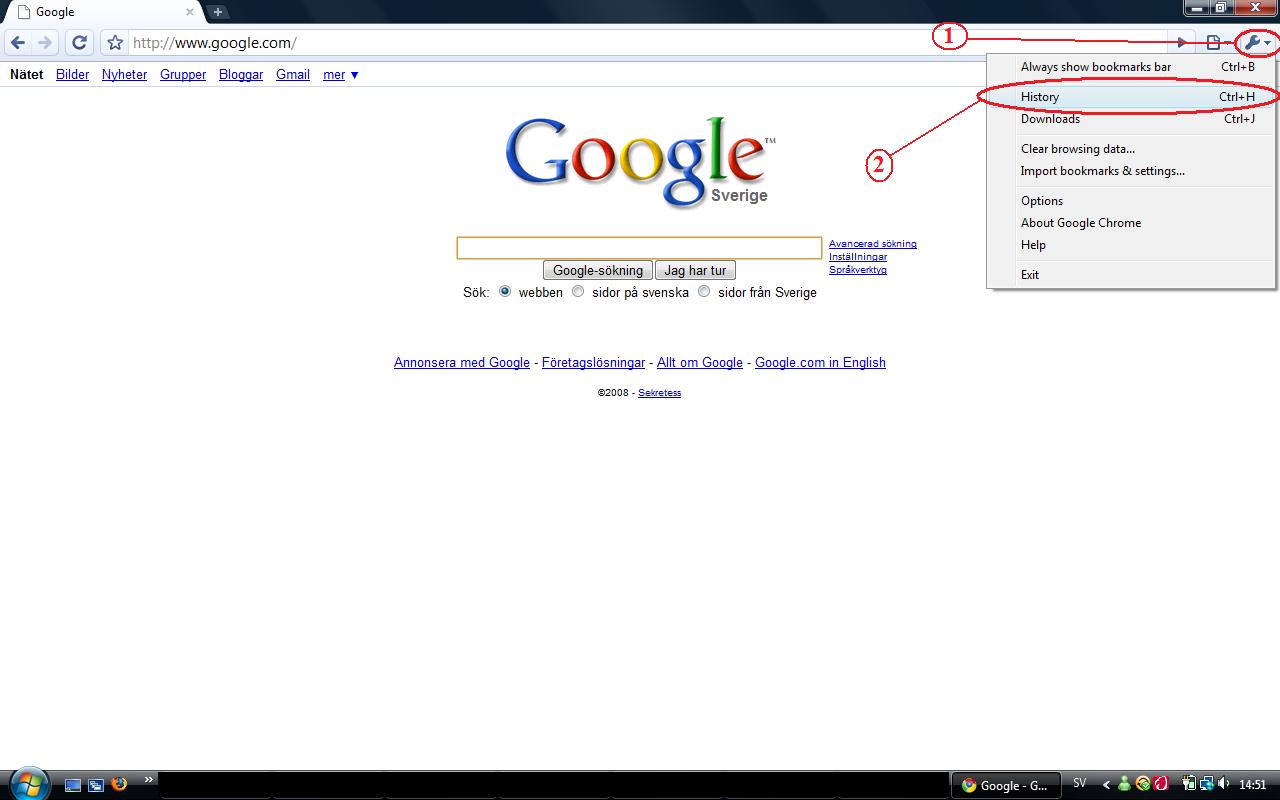Close the Google tab

(190, 12)
